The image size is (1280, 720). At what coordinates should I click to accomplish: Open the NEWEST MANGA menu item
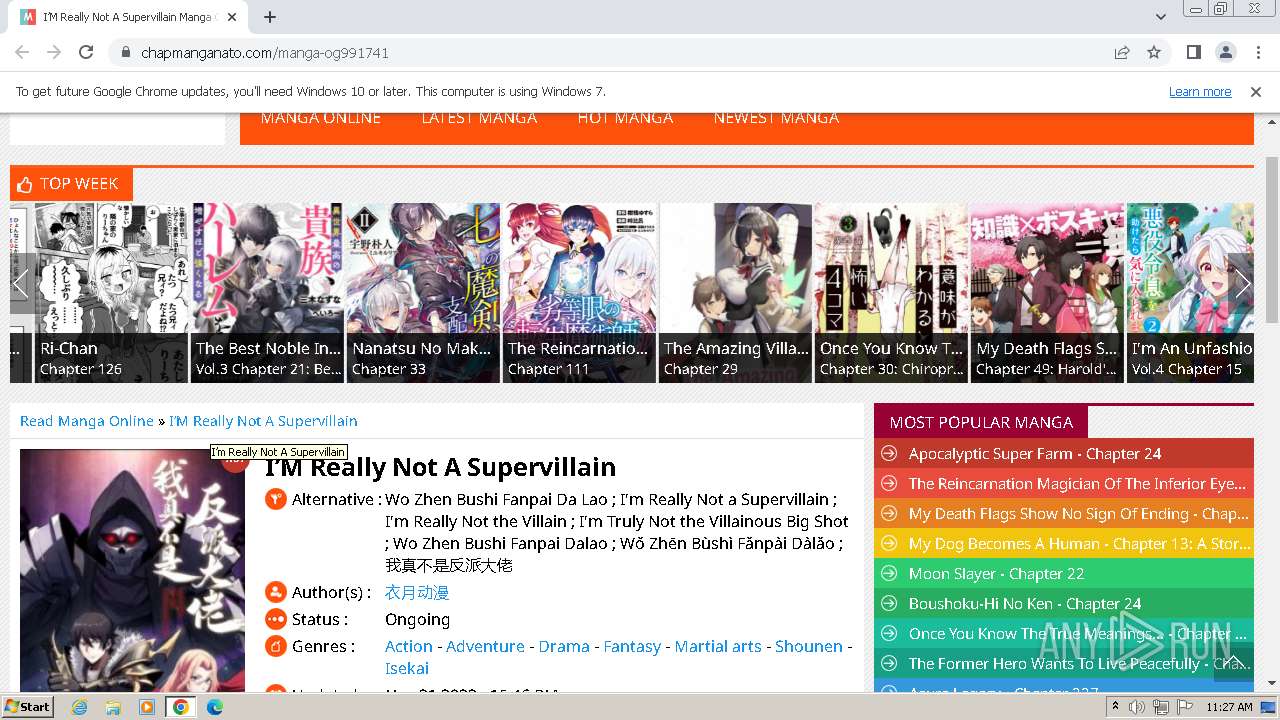(776, 118)
